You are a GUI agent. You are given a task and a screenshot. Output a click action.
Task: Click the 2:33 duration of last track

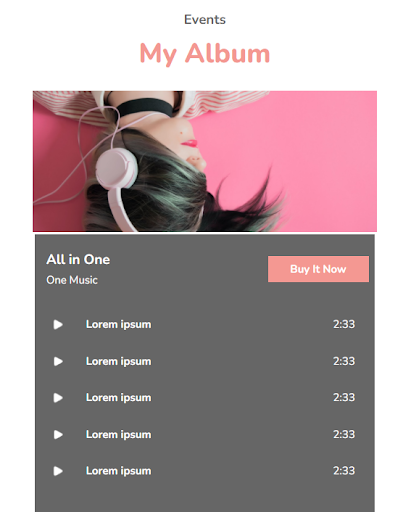344,471
